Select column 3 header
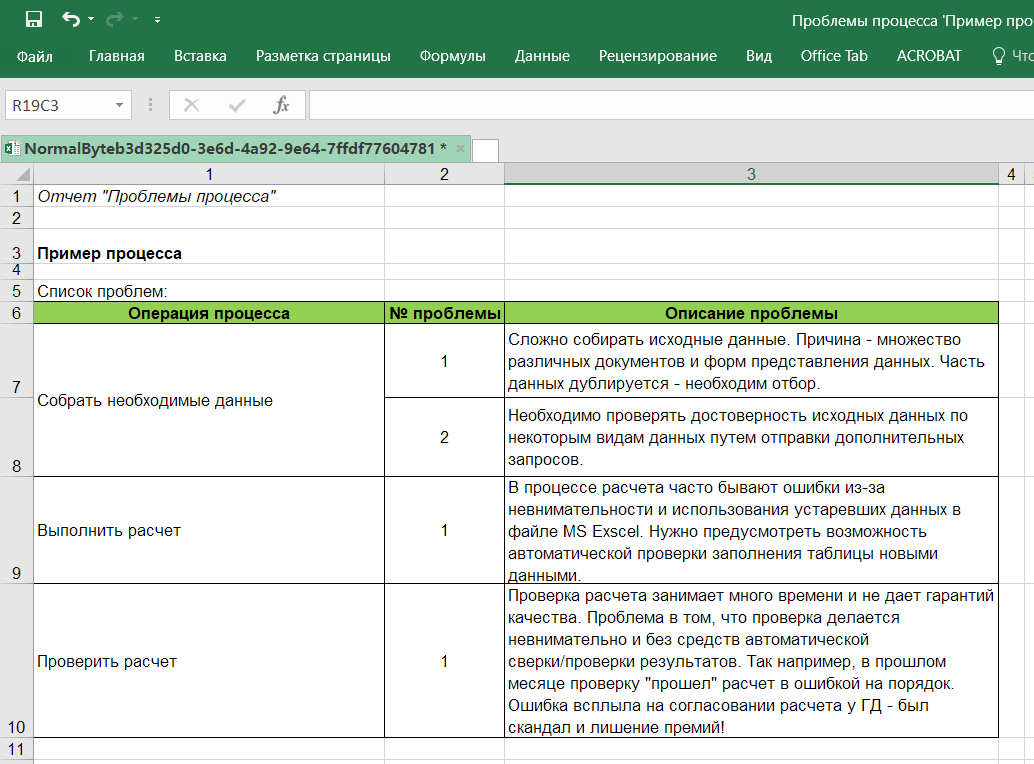1034x764 pixels. click(751, 174)
